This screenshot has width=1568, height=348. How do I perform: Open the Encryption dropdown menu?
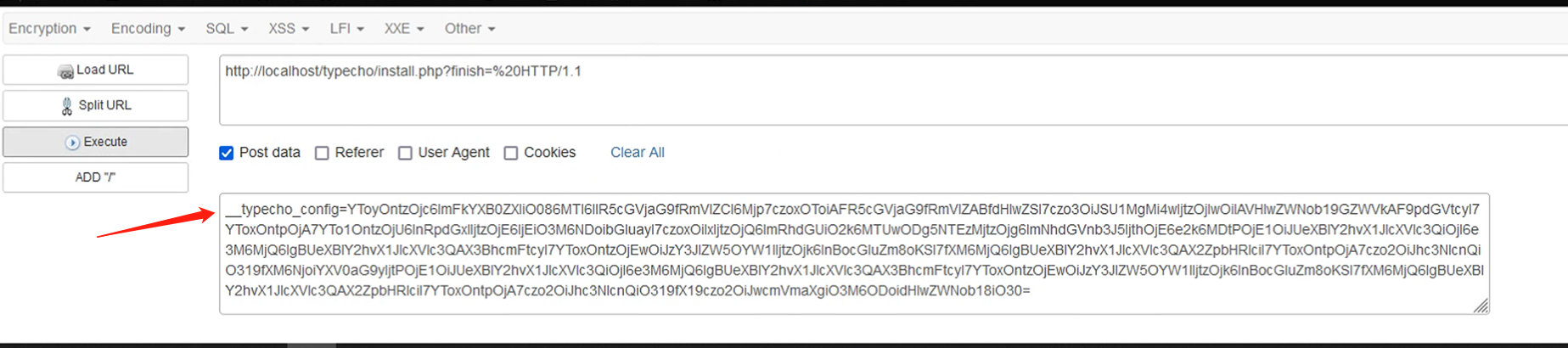pyautogui.click(x=49, y=28)
